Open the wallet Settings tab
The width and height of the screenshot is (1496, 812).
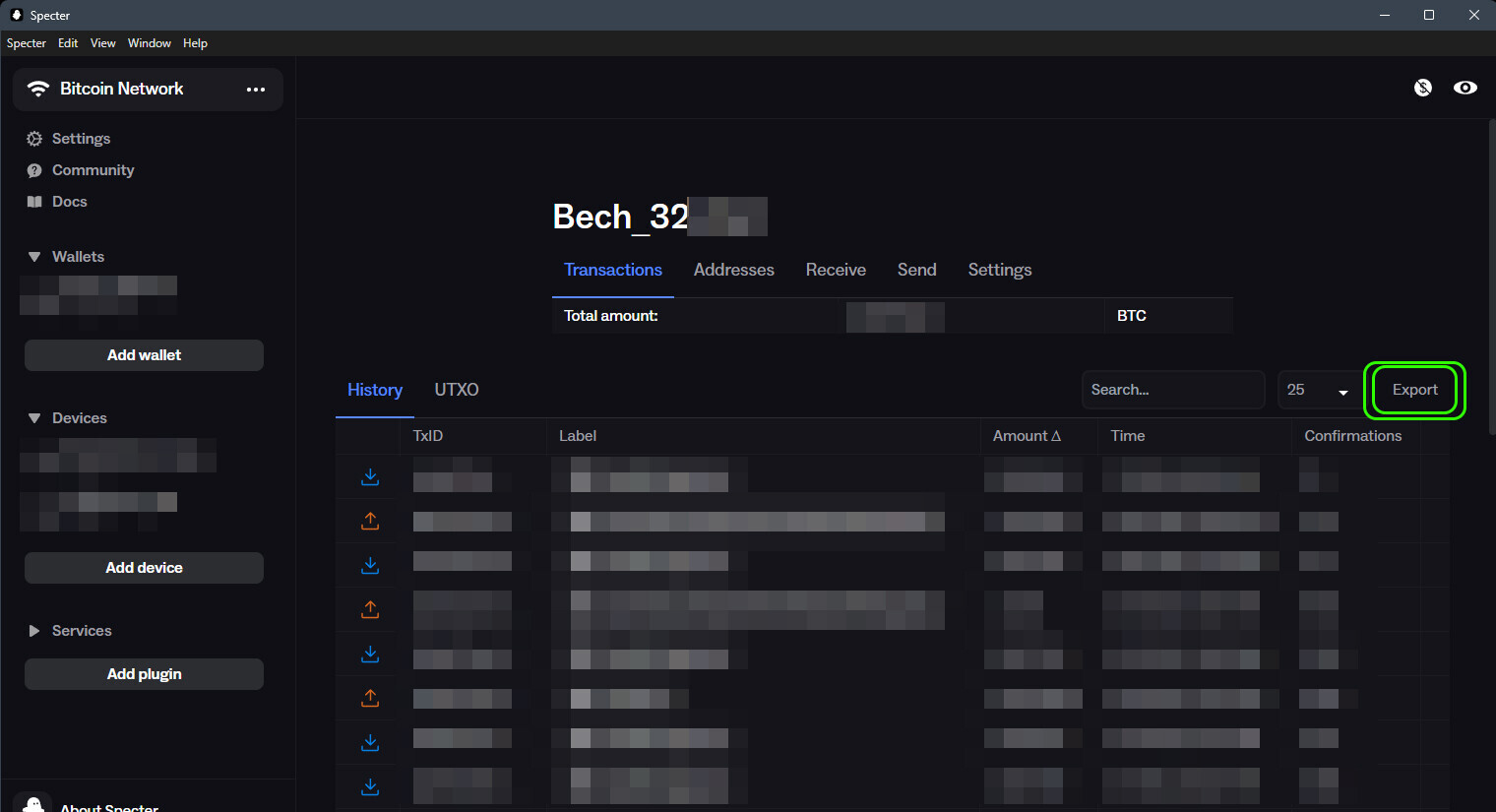1000,270
